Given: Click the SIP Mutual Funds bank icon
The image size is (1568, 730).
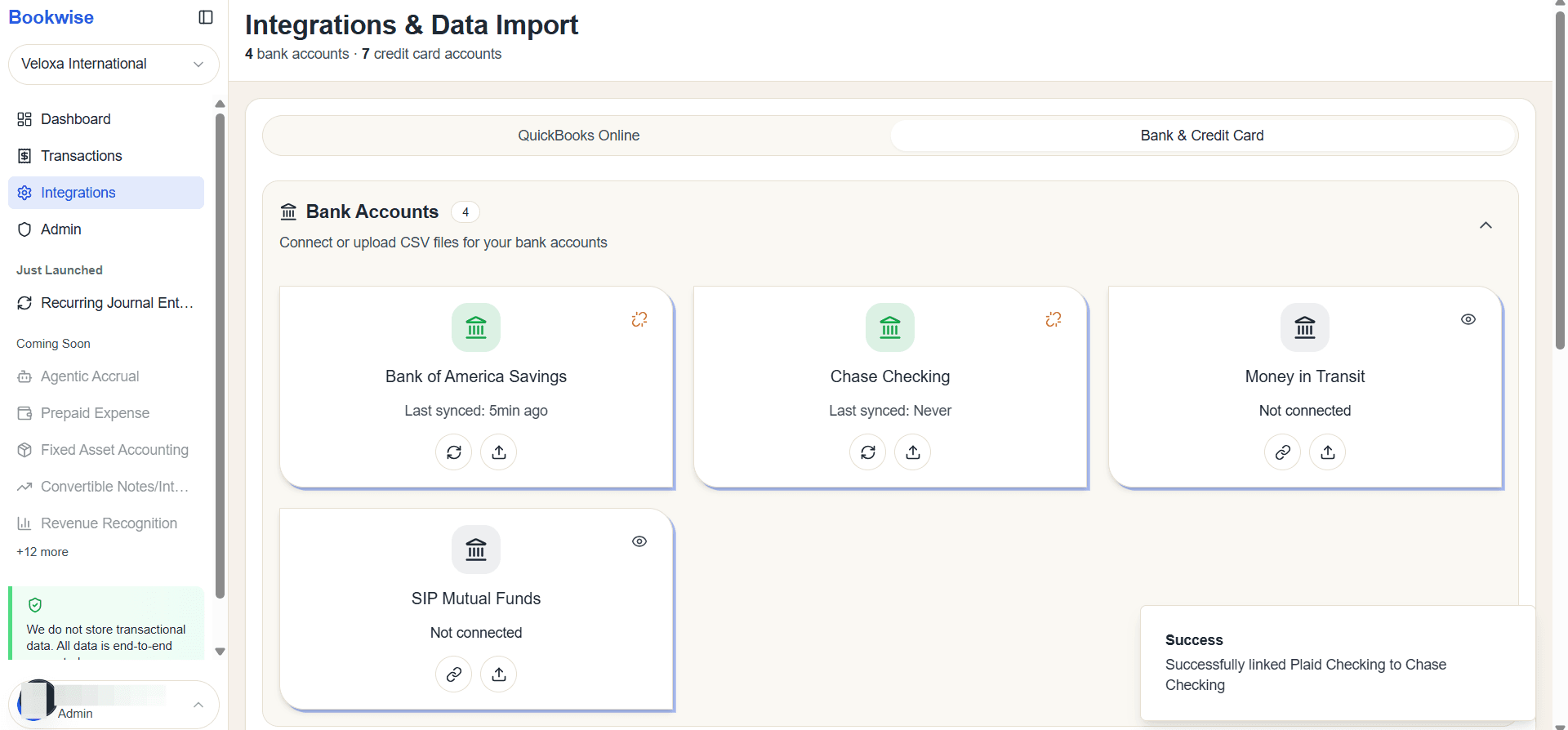Looking at the screenshot, I should (476, 550).
